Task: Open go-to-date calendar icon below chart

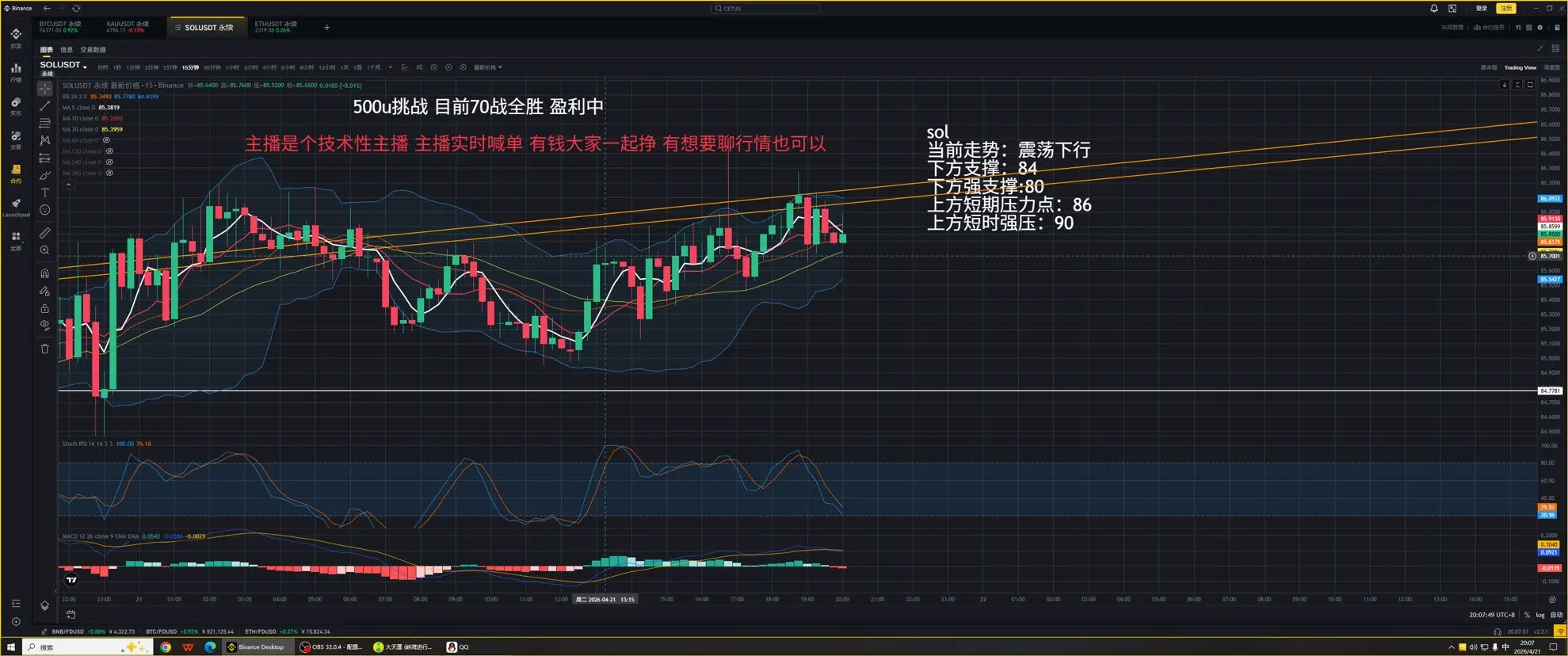Action: pos(71,615)
